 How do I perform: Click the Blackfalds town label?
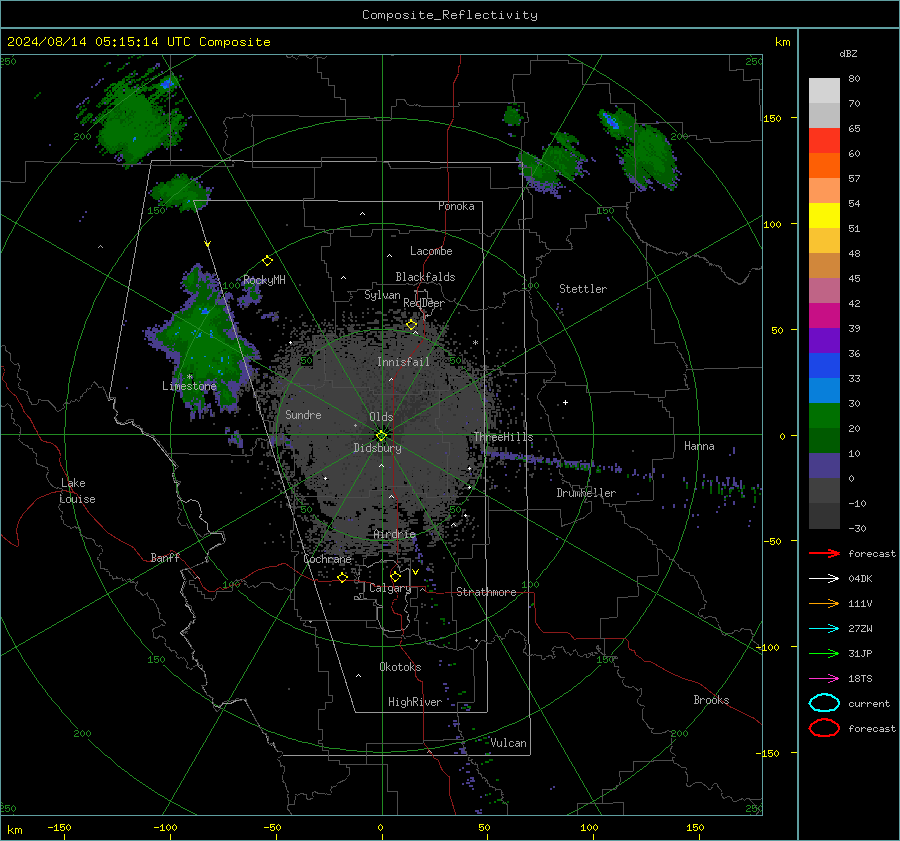(425, 277)
